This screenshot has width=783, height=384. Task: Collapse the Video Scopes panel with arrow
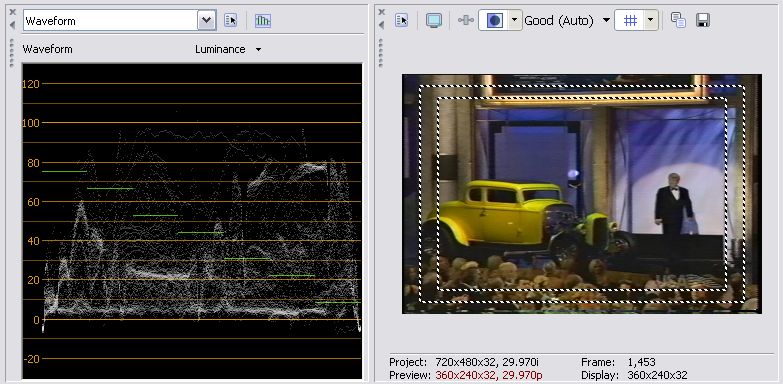pyautogui.click(x=12, y=25)
